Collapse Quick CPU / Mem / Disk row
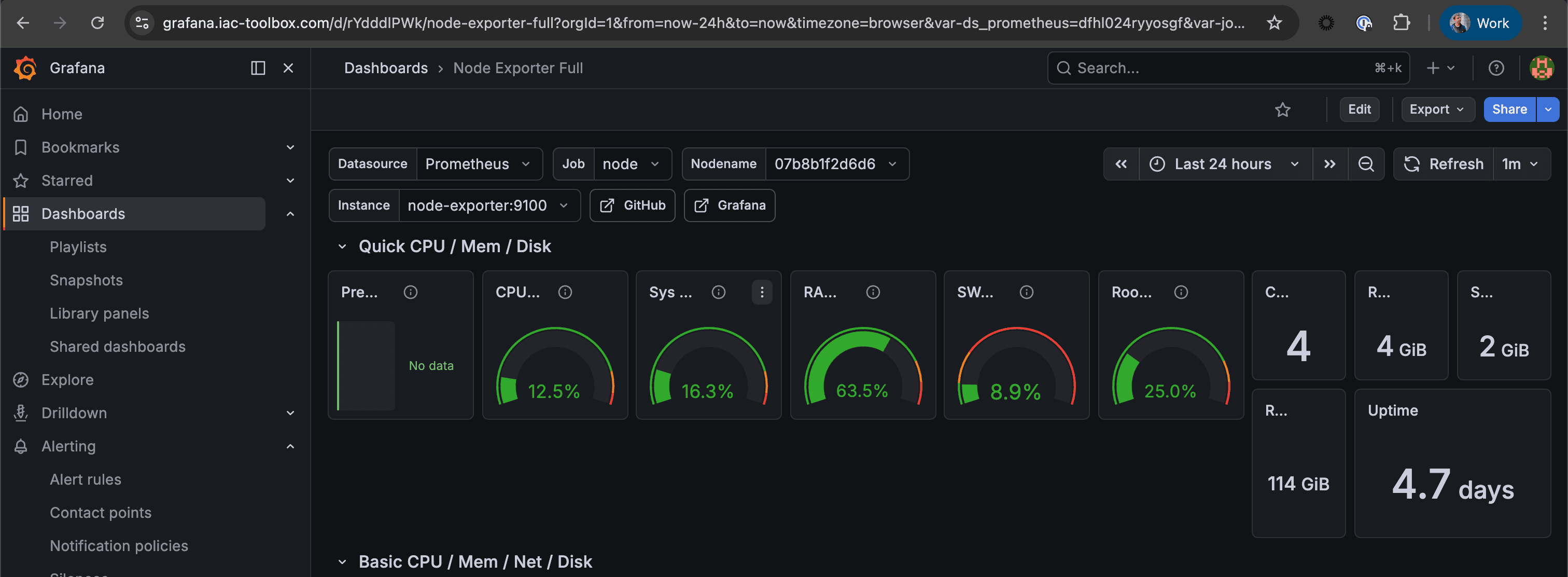The image size is (1568, 577). tap(342, 246)
